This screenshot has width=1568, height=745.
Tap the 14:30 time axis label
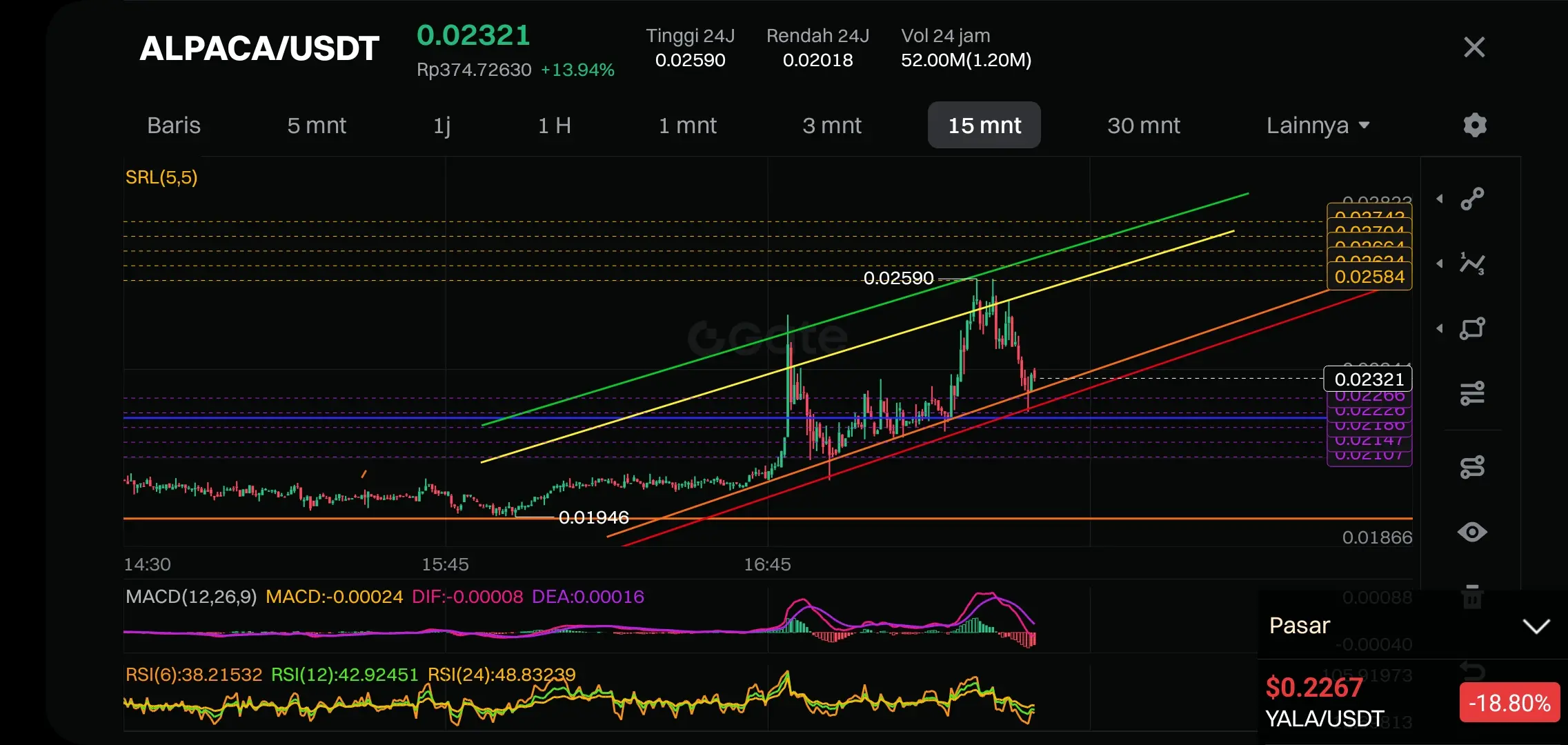coord(148,564)
